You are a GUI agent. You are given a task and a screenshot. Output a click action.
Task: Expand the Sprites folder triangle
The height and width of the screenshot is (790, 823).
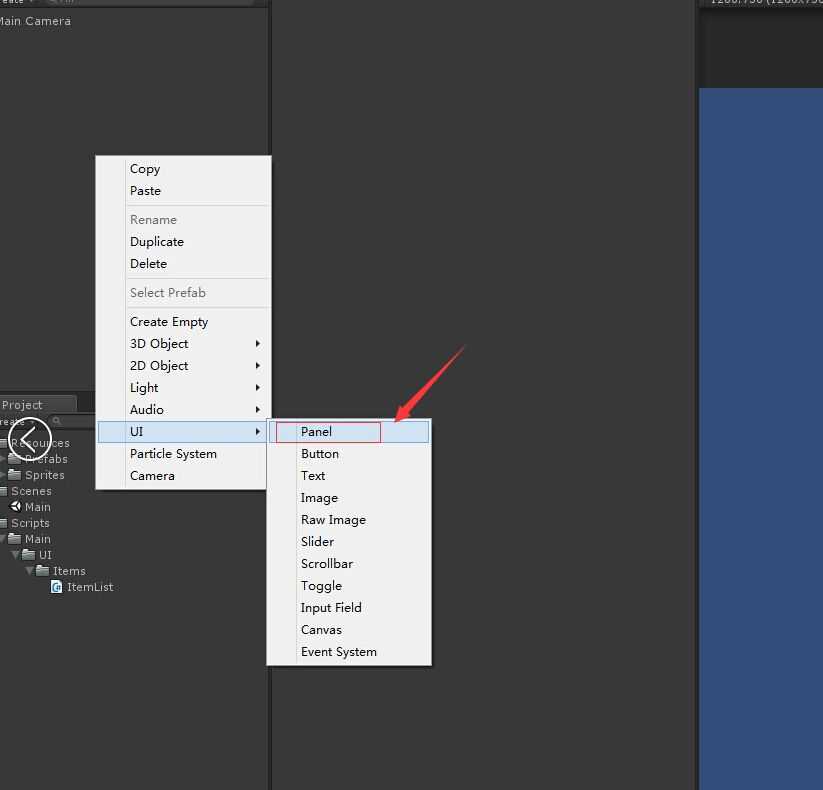[3, 475]
